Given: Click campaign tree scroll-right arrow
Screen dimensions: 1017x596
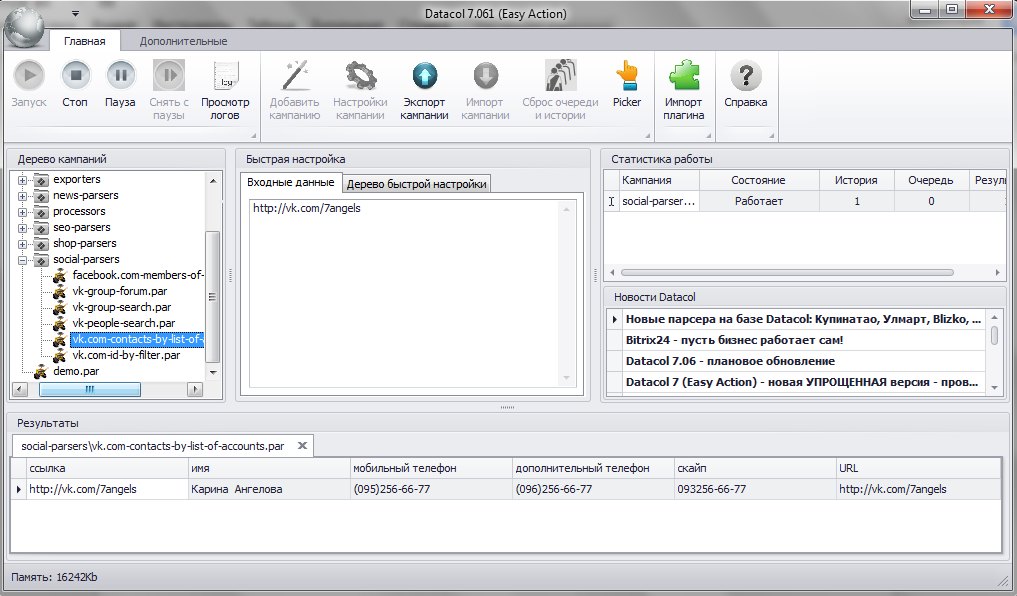Looking at the screenshot, I should pyautogui.click(x=195, y=389).
